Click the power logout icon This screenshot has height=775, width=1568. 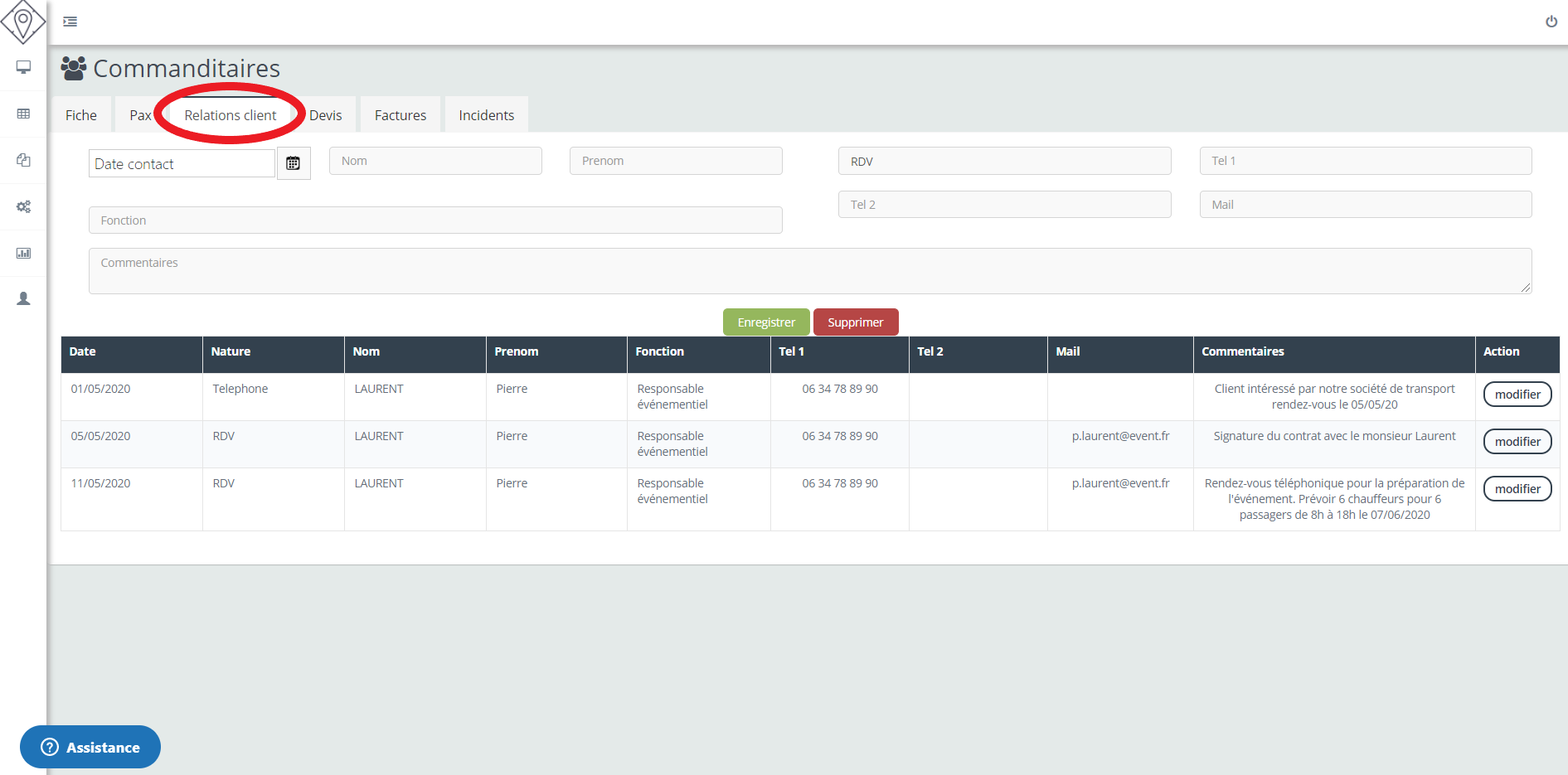[x=1551, y=22]
